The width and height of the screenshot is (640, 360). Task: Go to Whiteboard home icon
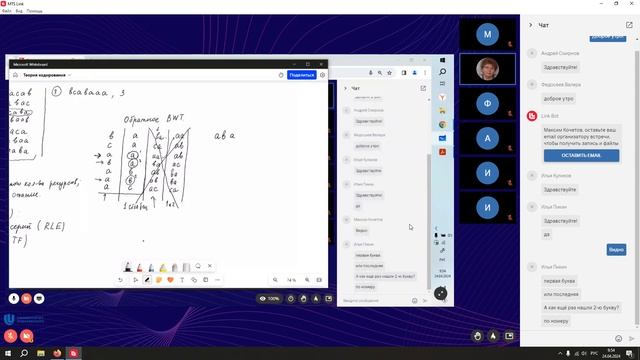tap(16, 75)
